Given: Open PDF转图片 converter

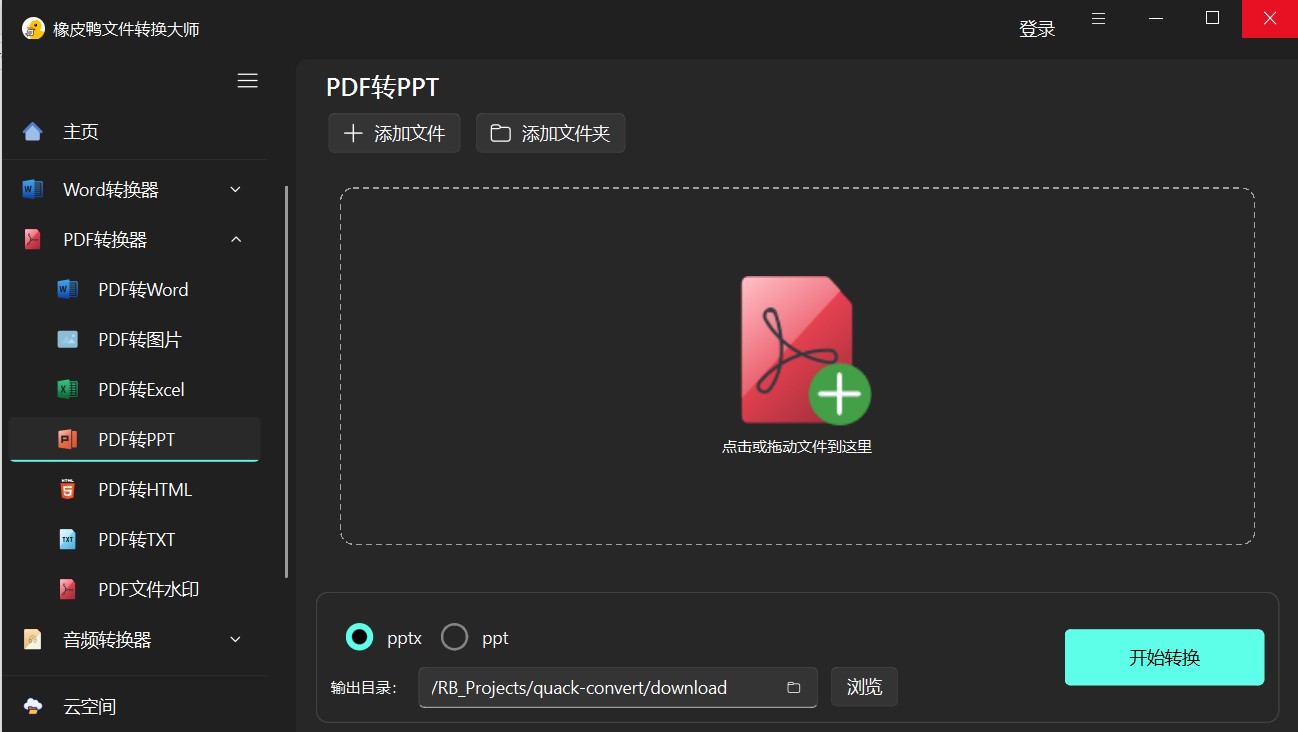Looking at the screenshot, I should 135,340.
